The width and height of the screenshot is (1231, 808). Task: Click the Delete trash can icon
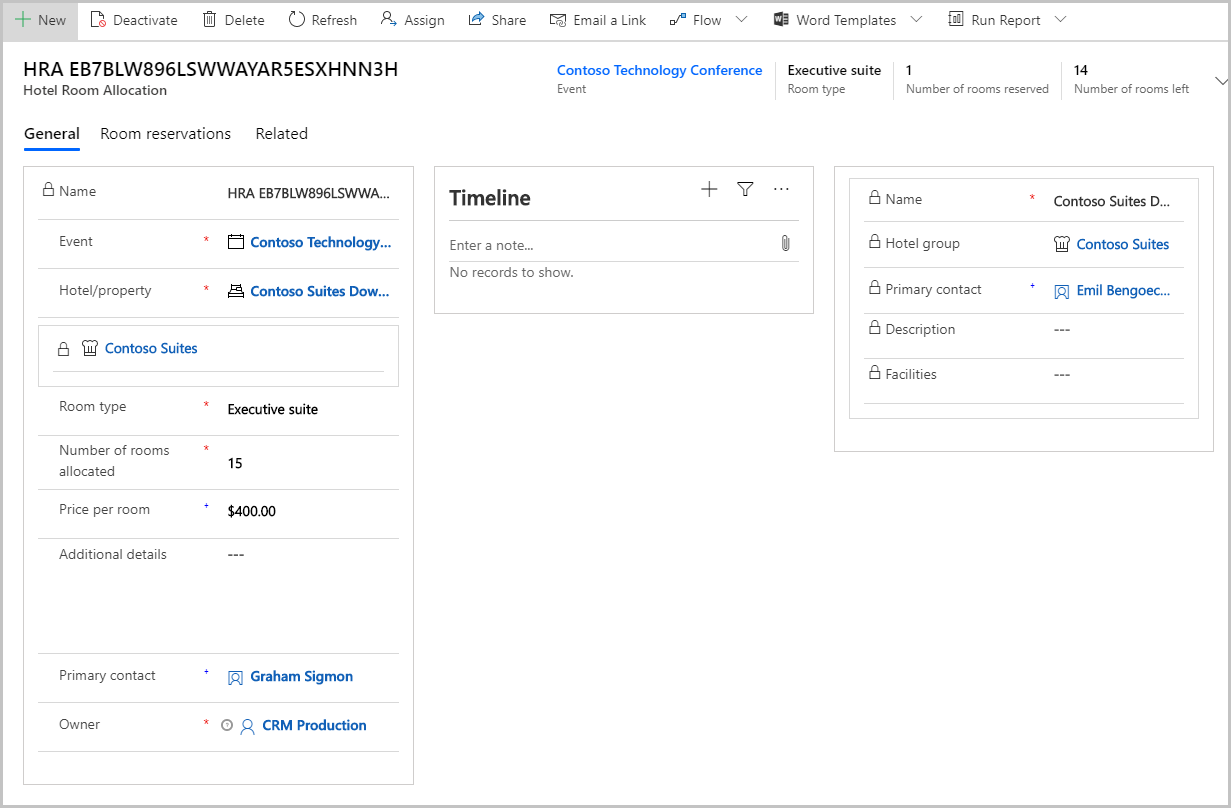point(209,20)
